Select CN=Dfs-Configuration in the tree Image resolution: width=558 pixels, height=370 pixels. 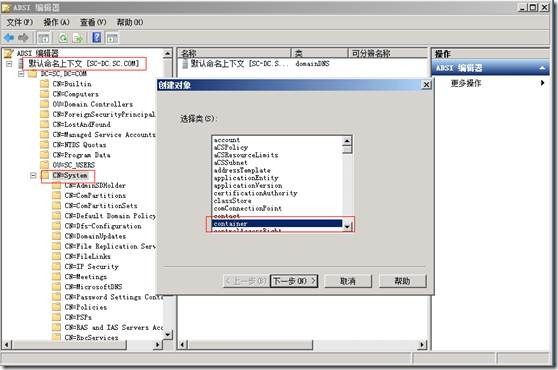point(103,226)
